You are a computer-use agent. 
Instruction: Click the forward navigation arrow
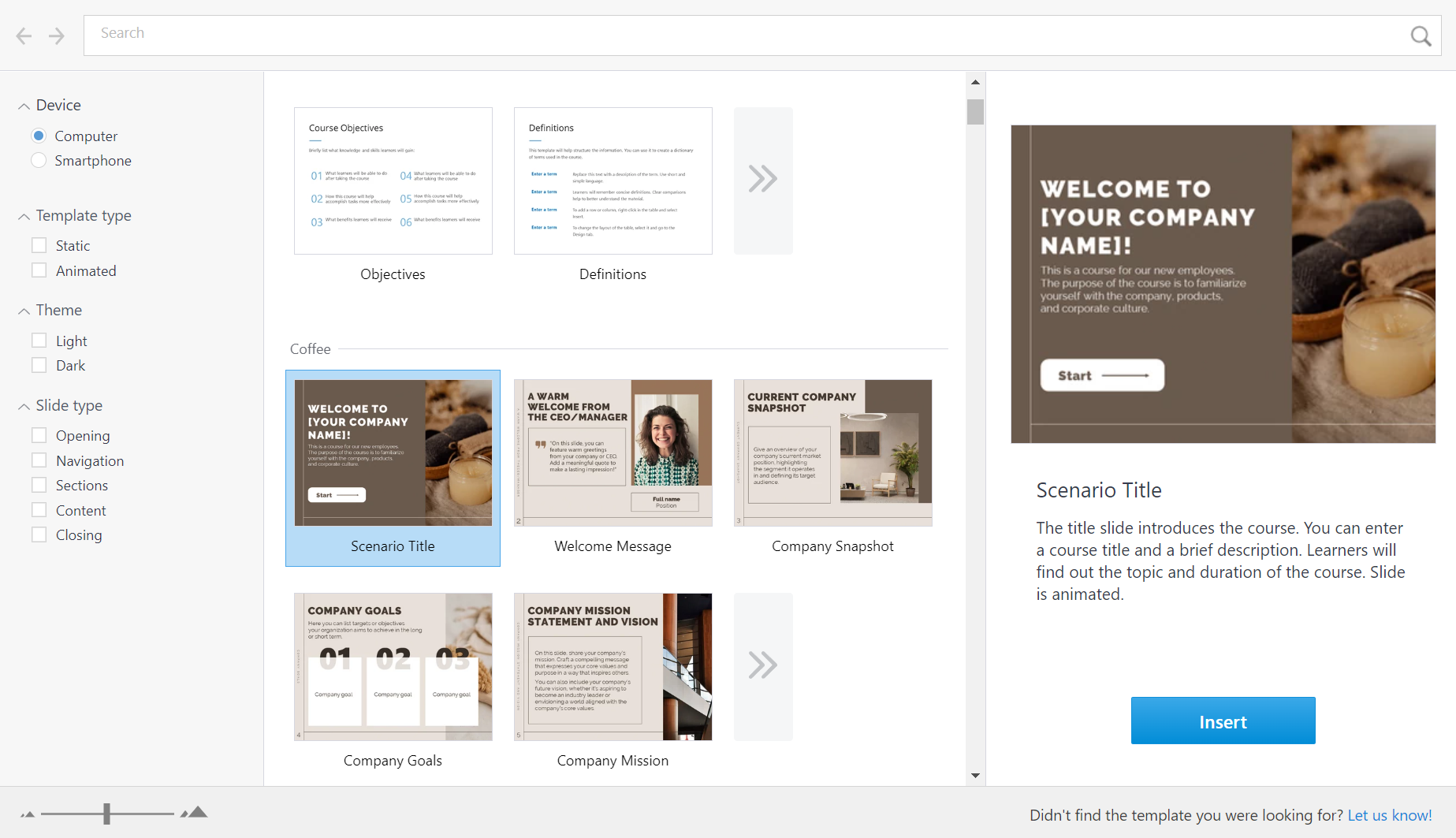click(56, 35)
